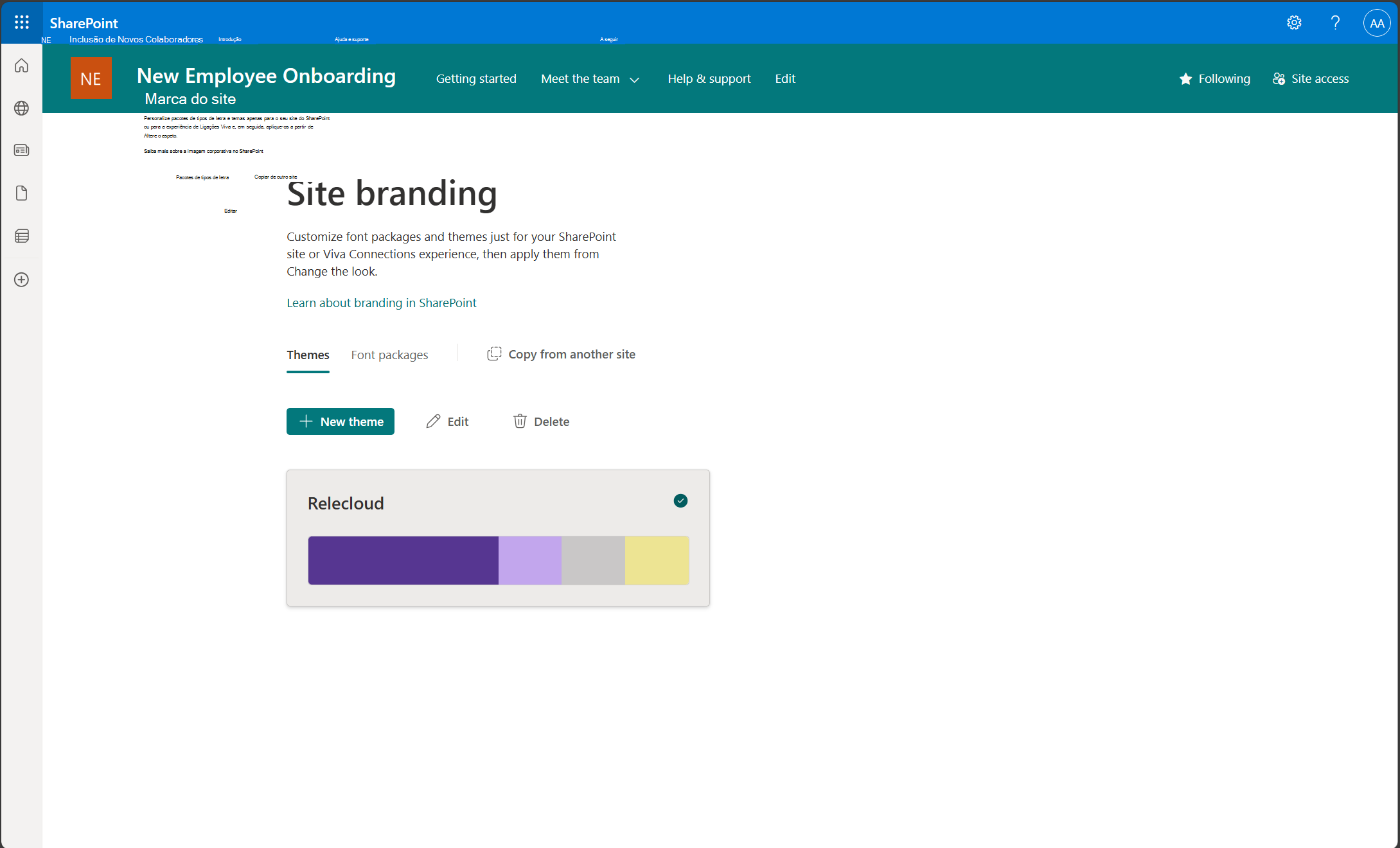Click the Following label
The height and width of the screenshot is (848, 1400).
coord(1224,78)
